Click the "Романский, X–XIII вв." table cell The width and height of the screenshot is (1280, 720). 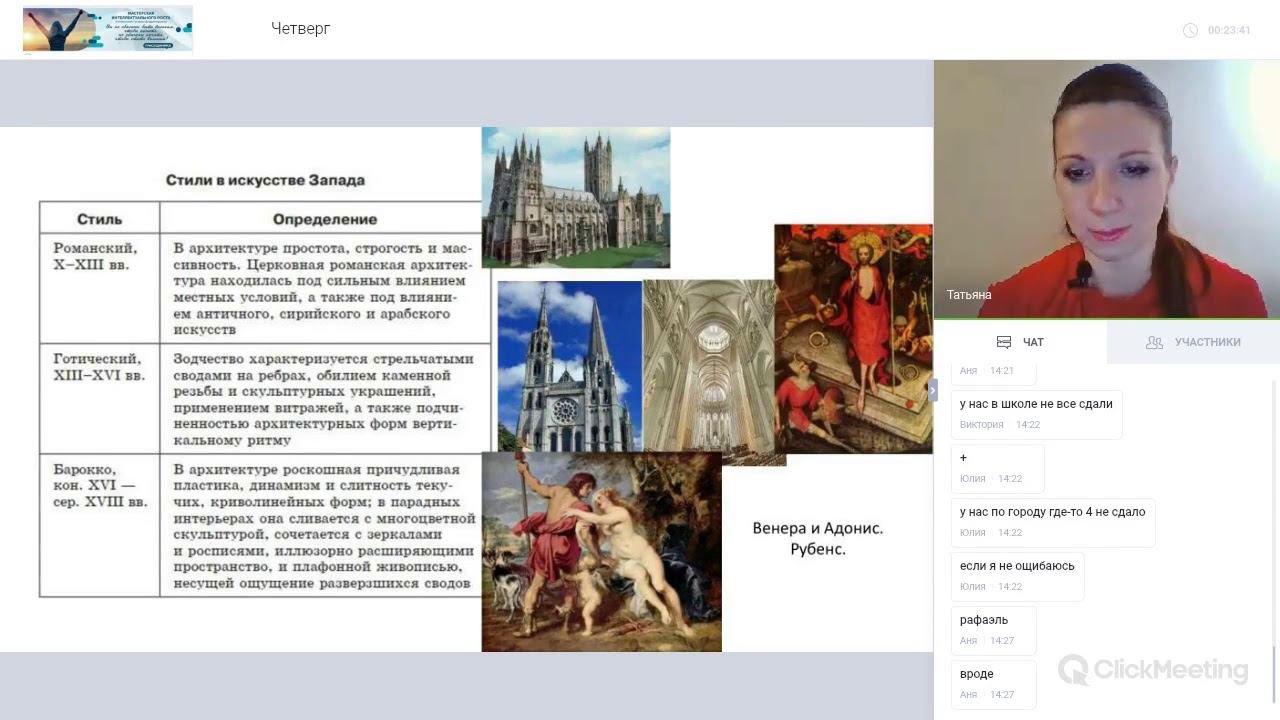(x=100, y=288)
